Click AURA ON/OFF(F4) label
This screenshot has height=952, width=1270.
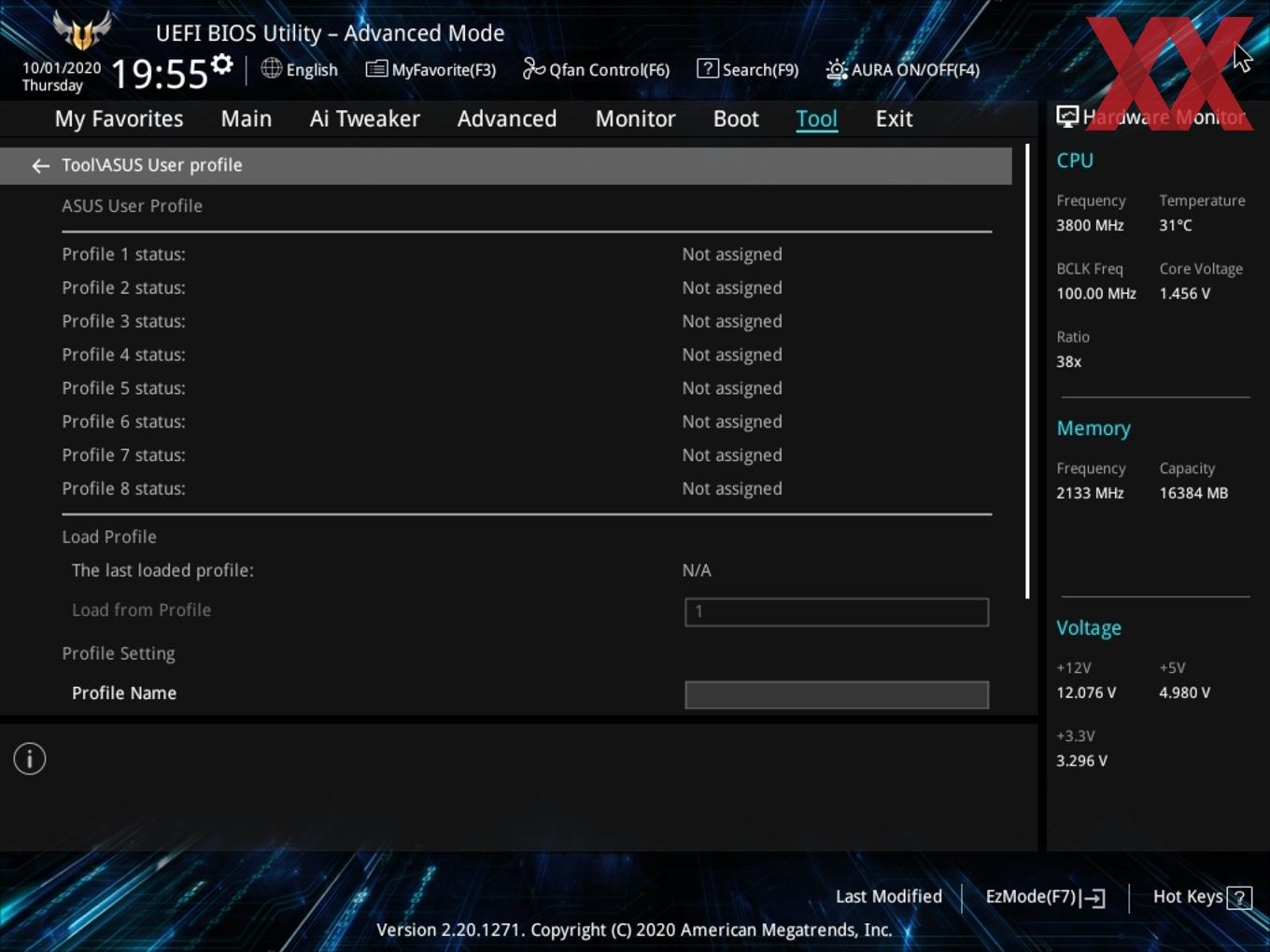(915, 70)
